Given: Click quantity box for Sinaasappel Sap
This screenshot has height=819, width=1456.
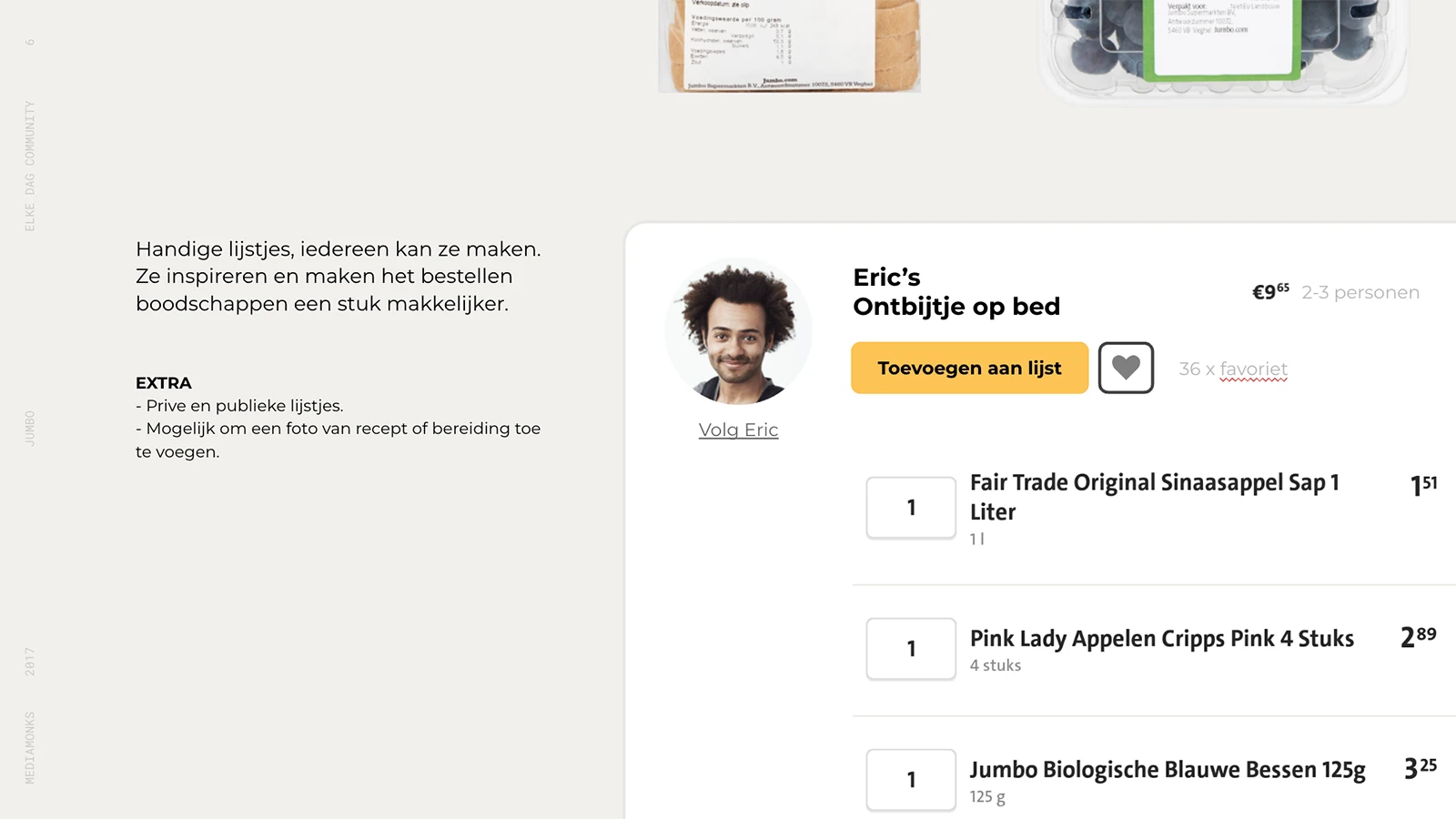Looking at the screenshot, I should [911, 508].
